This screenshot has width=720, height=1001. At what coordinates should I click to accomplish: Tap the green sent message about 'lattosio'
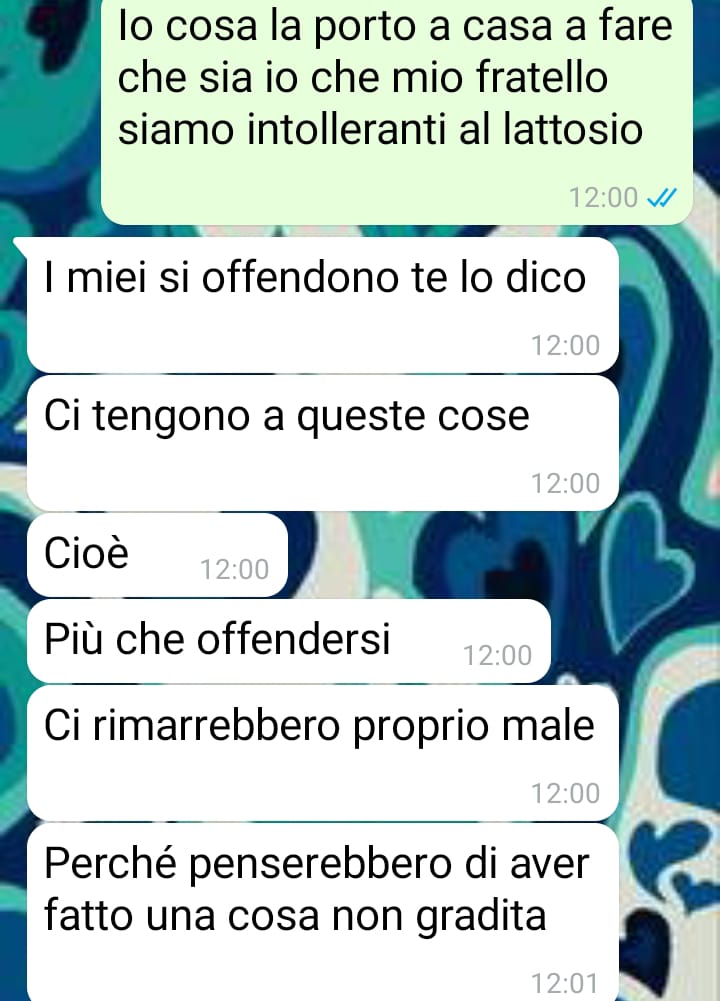tap(396, 112)
